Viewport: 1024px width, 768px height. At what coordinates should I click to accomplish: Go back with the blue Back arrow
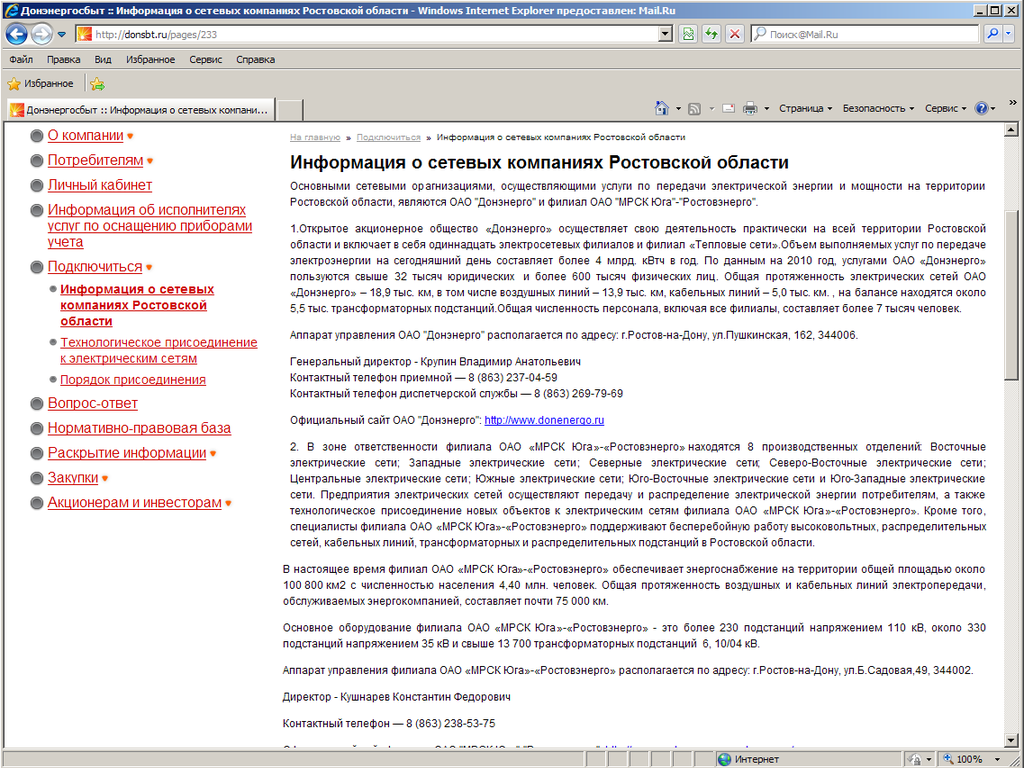[x=17, y=34]
